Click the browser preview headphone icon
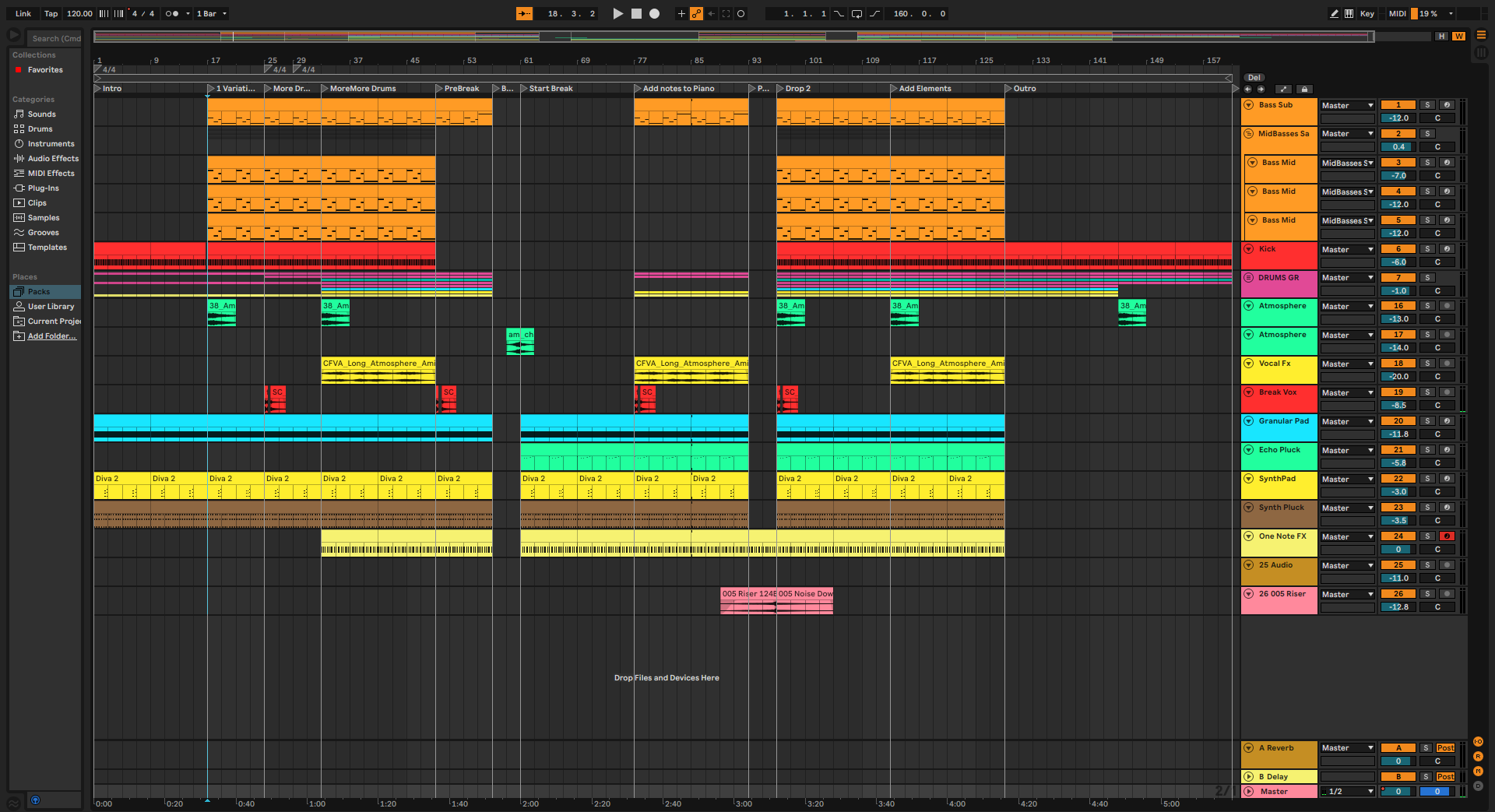Screen dimensions: 1495x812 [35, 800]
